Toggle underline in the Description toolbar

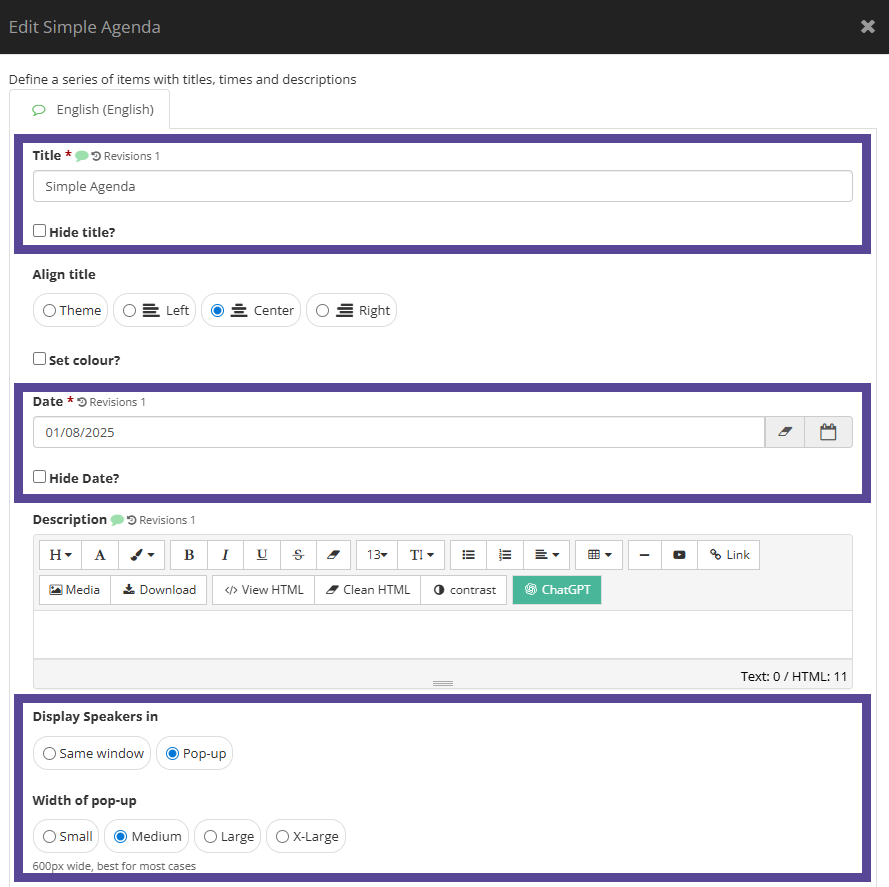click(261, 555)
